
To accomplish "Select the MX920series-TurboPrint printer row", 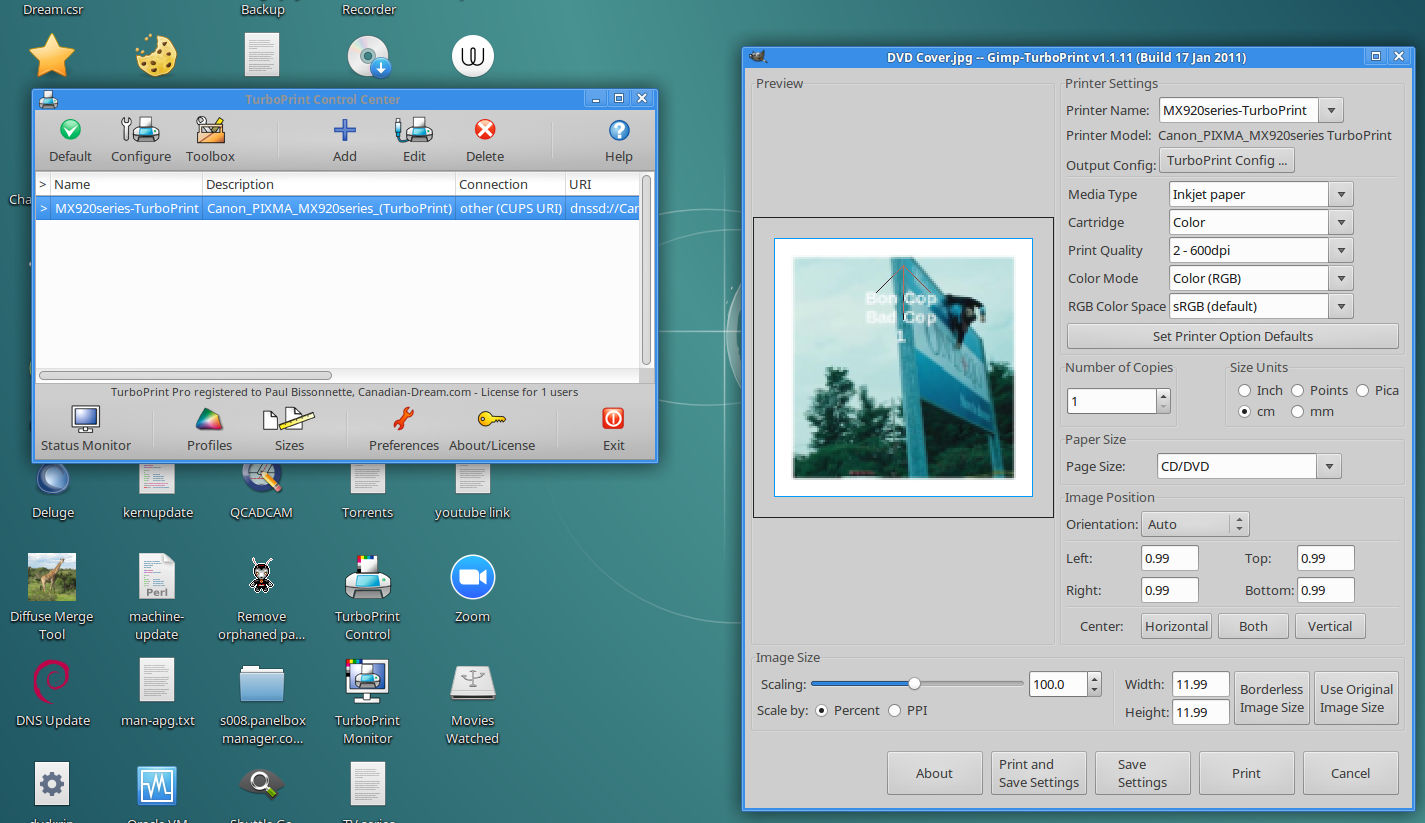I will (126, 209).
